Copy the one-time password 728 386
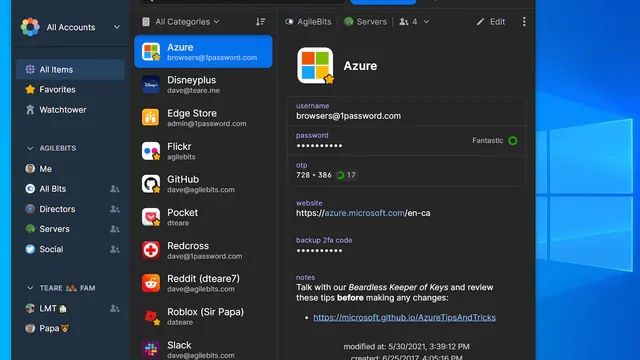This screenshot has width=640, height=360. [x=313, y=175]
